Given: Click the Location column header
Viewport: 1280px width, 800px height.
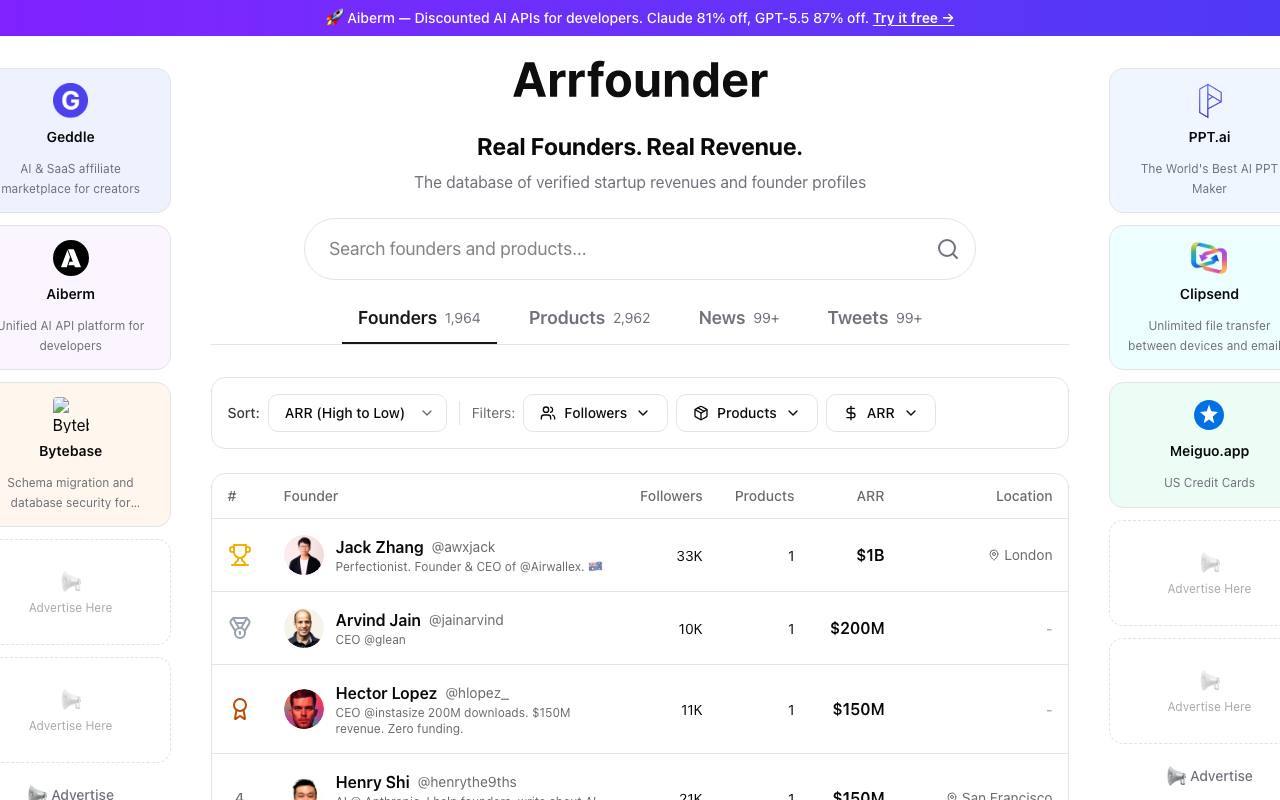Looking at the screenshot, I should click(1024, 496).
